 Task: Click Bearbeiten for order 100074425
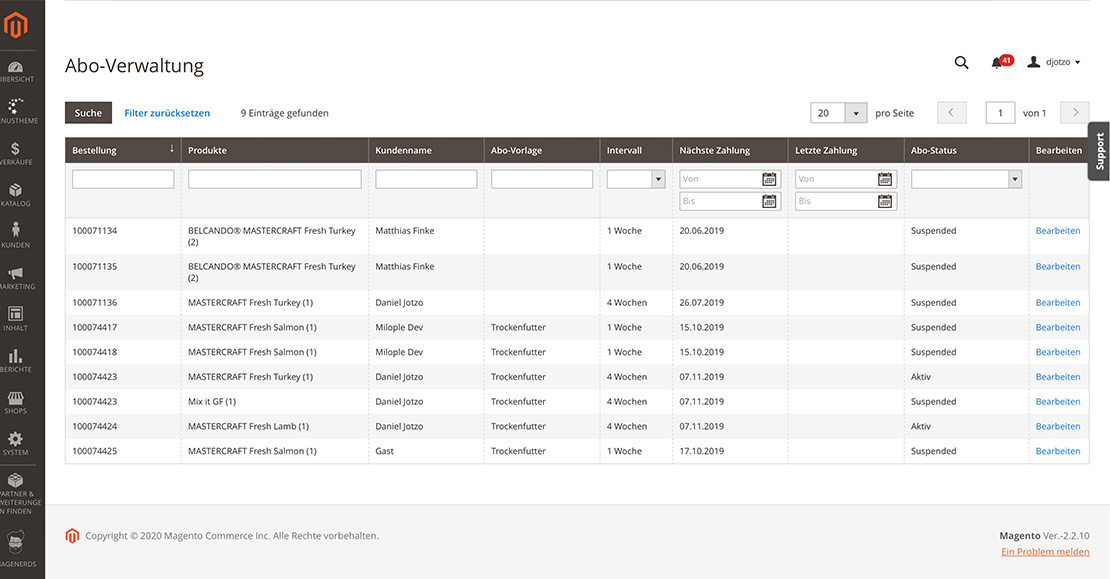[1058, 451]
